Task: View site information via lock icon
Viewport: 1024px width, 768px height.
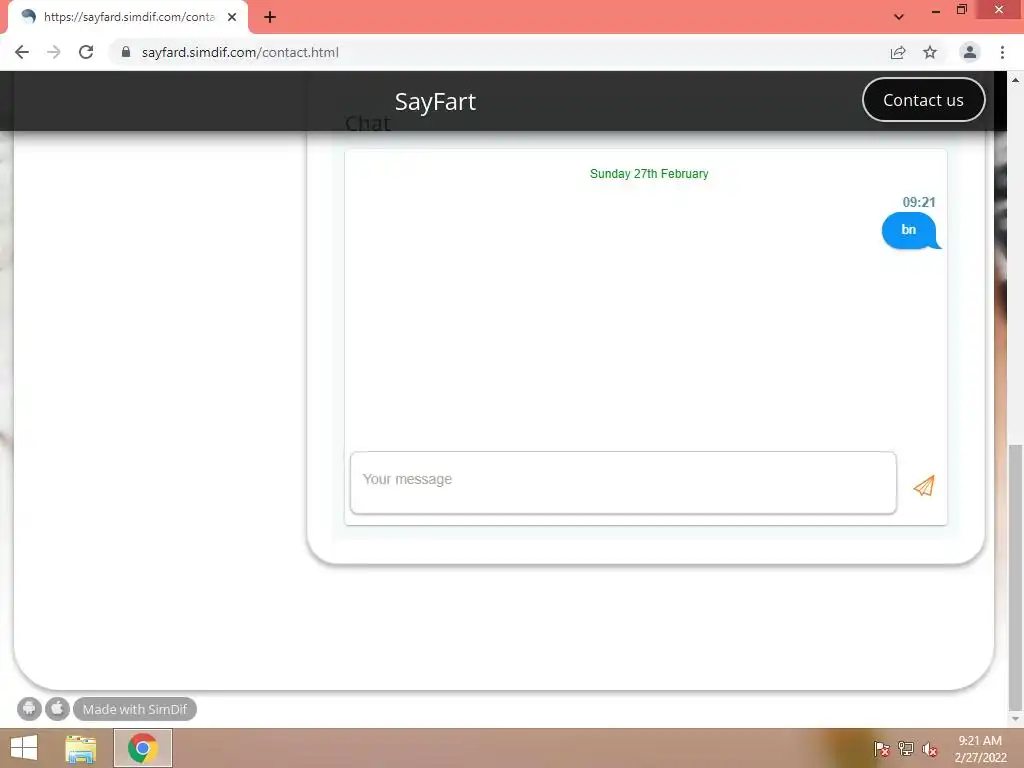Action: 126,52
